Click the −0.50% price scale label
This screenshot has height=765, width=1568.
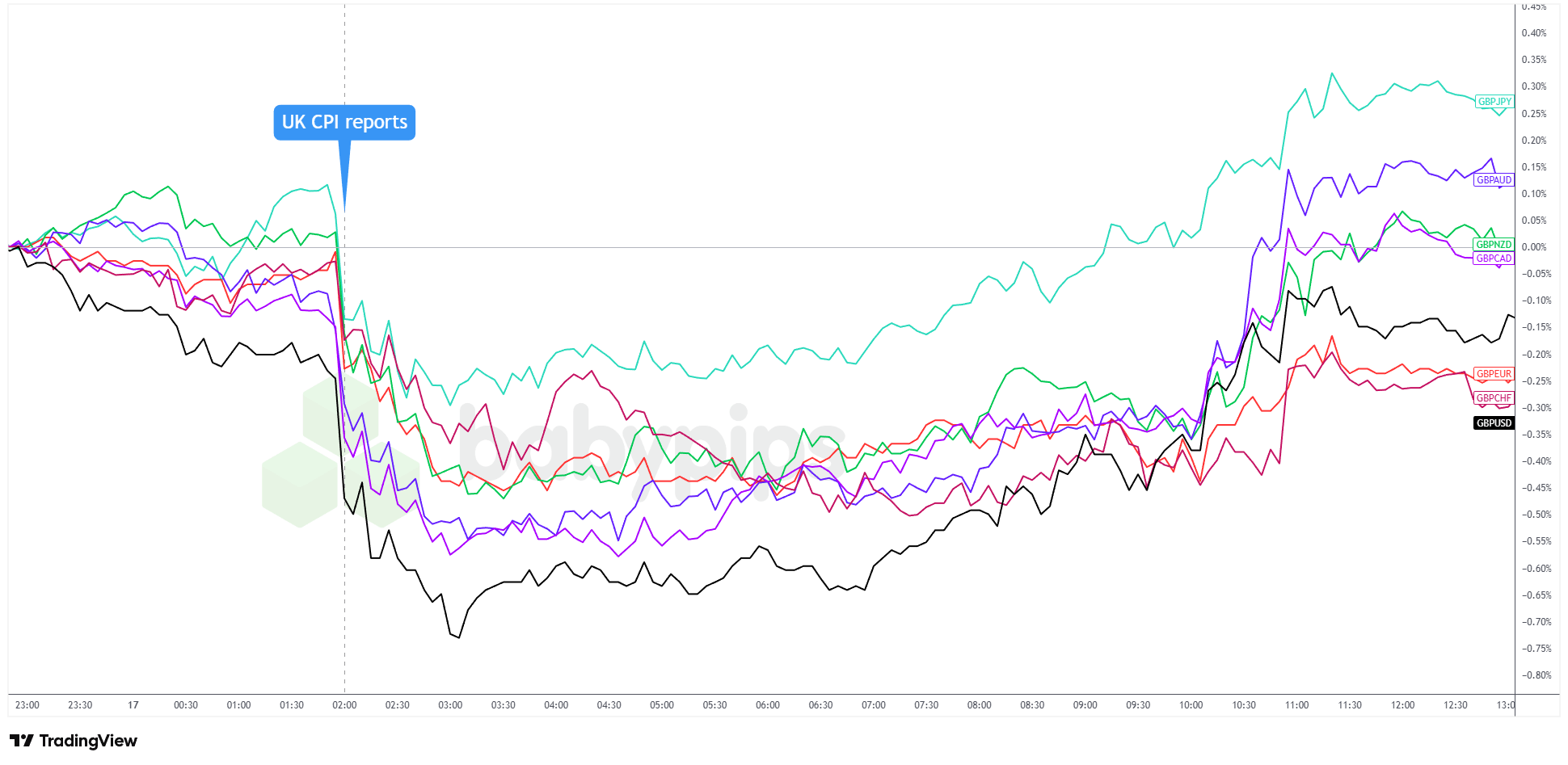[x=1536, y=515]
